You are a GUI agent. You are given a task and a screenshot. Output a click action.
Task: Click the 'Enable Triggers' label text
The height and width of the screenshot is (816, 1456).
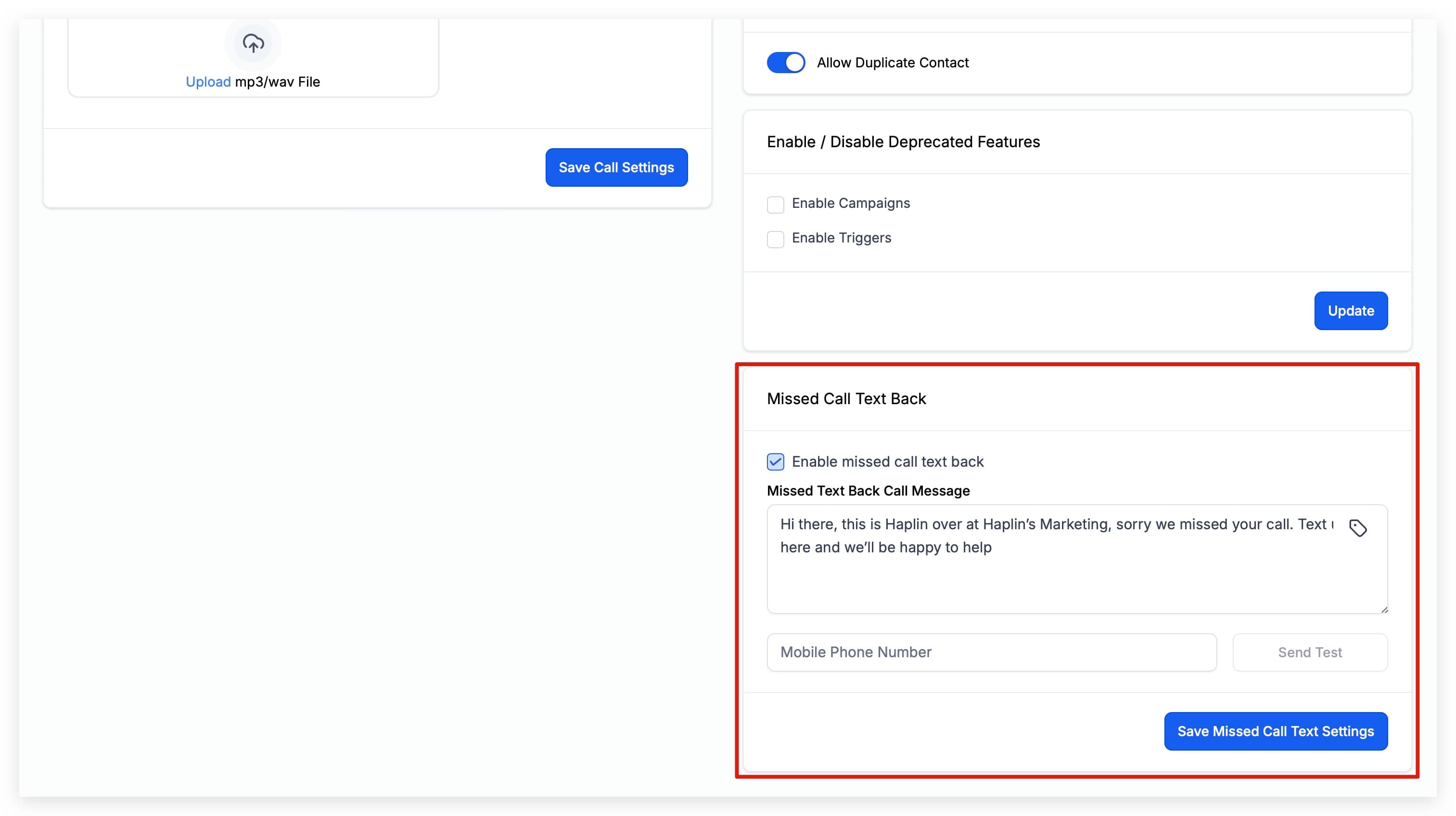(841, 238)
